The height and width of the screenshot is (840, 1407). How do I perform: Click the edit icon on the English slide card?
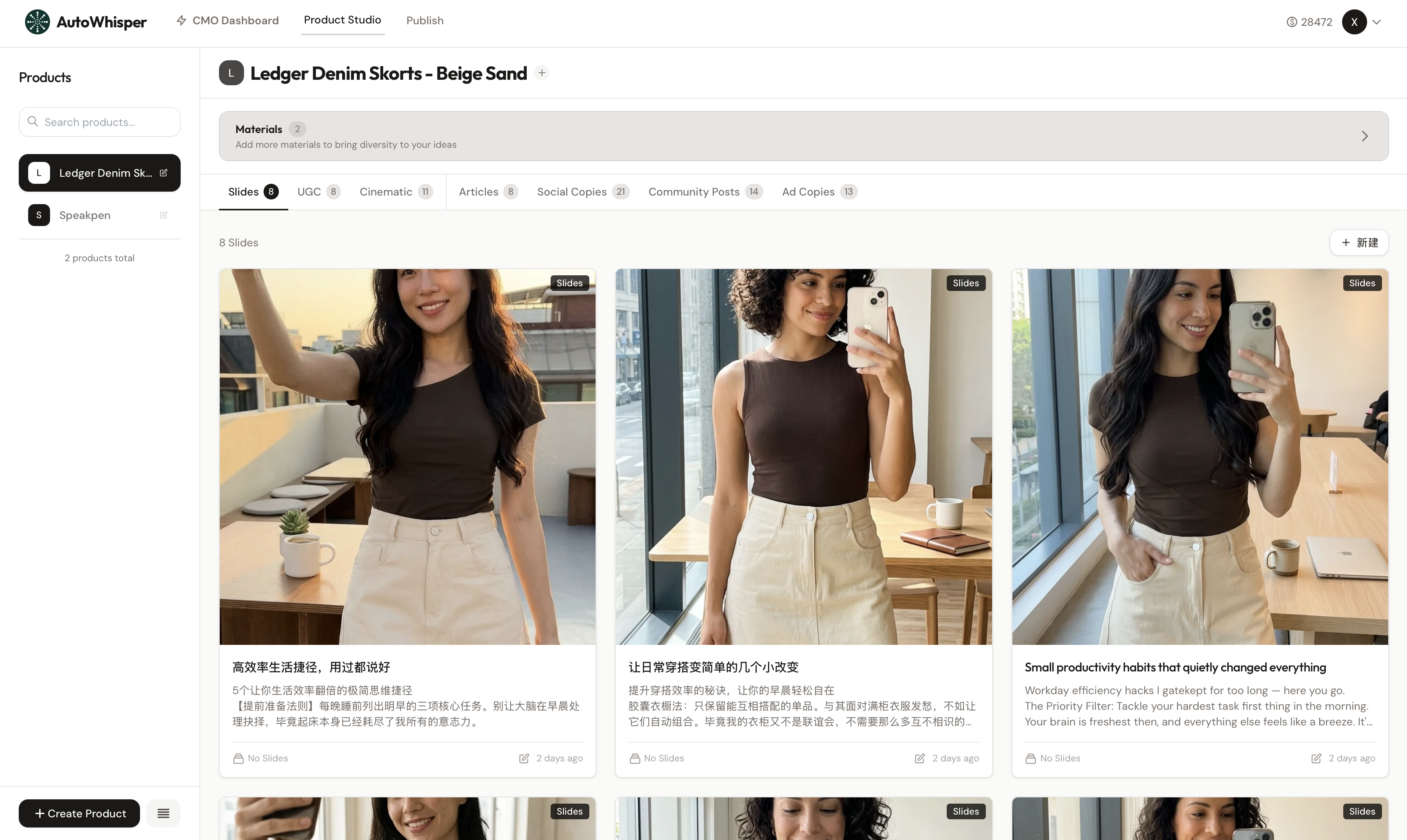[1316, 758]
